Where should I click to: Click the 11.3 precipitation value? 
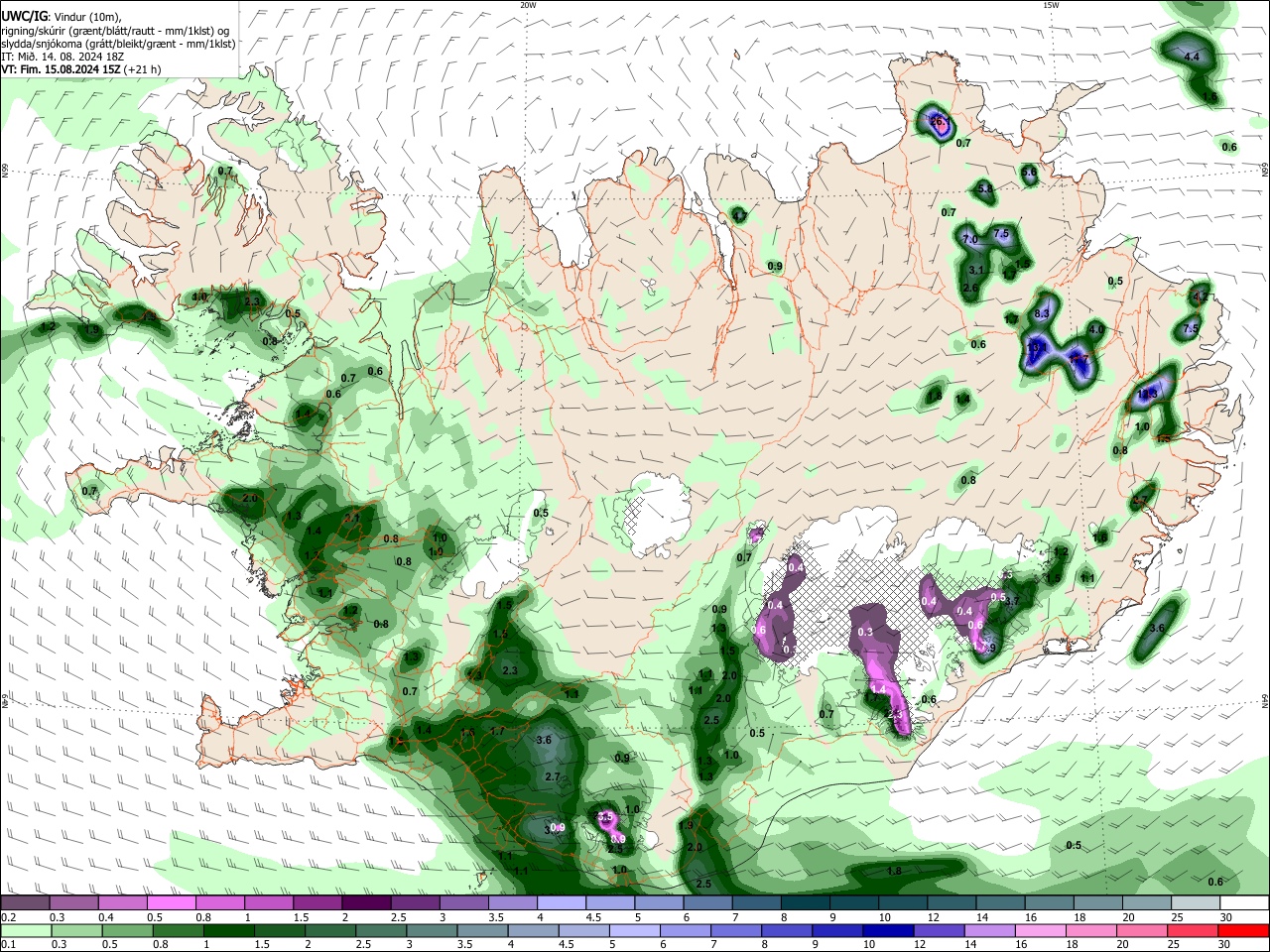tap(1148, 394)
